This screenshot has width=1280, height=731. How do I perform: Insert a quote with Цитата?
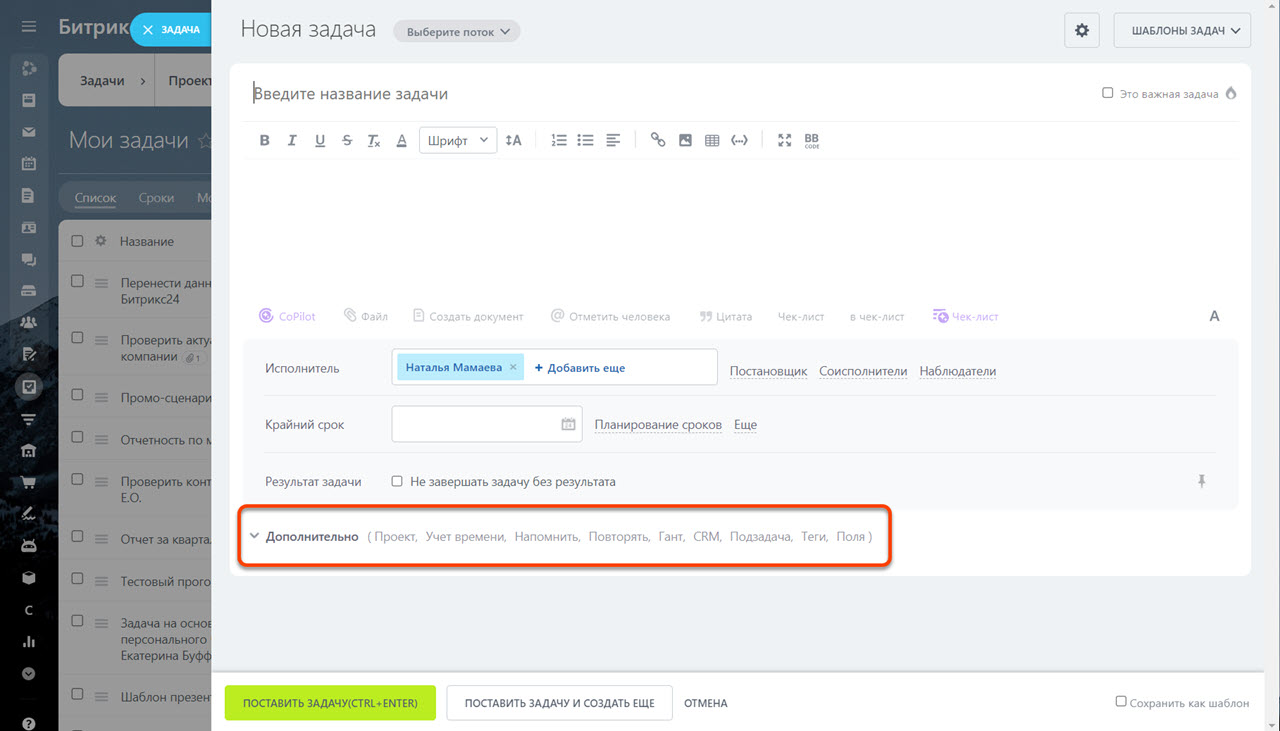(x=725, y=316)
